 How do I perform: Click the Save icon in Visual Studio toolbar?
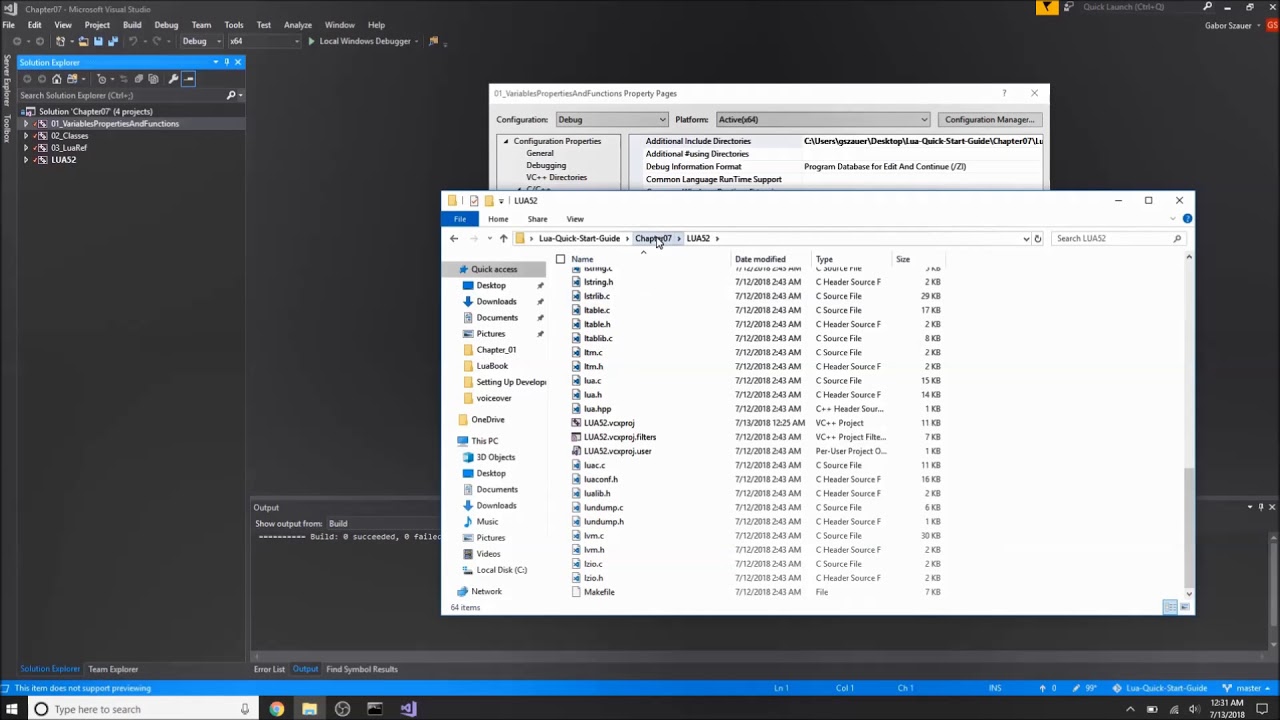pyautogui.click(x=98, y=41)
